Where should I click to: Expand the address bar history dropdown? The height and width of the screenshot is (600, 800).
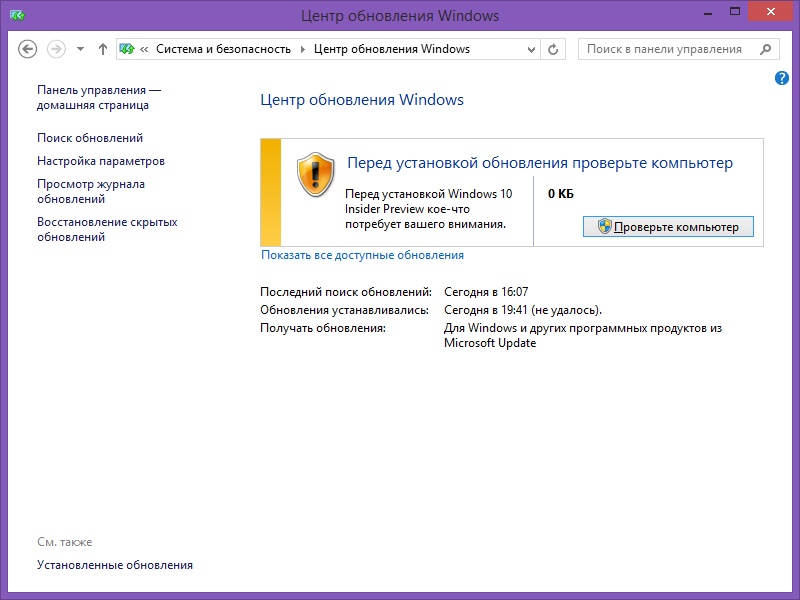[x=531, y=49]
